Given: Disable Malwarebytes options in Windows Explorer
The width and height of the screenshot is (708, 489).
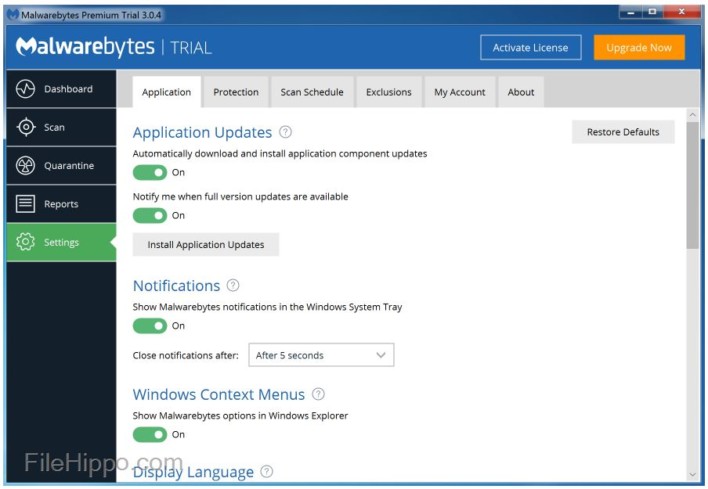Looking at the screenshot, I should (150, 434).
